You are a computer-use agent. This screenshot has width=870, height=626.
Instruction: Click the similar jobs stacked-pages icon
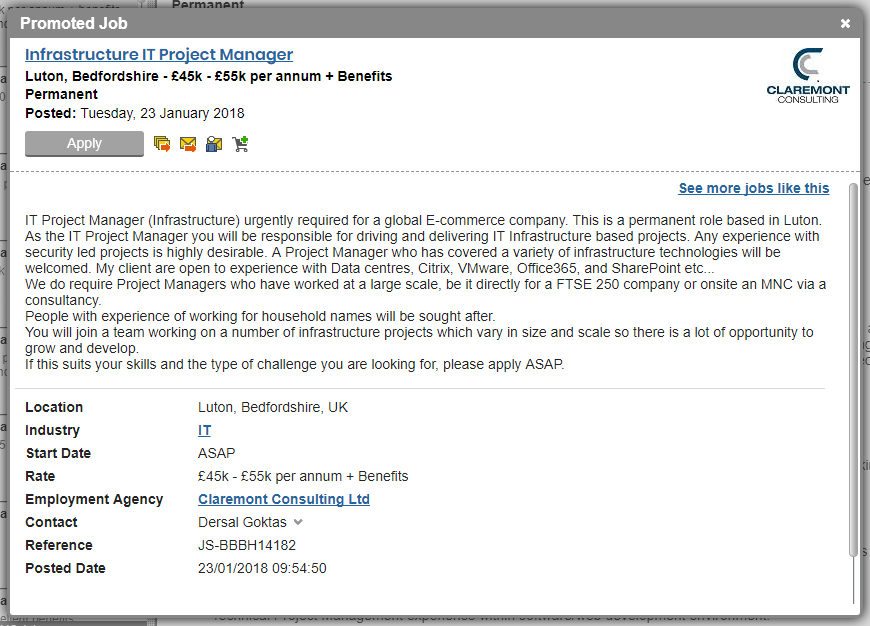[x=162, y=144]
